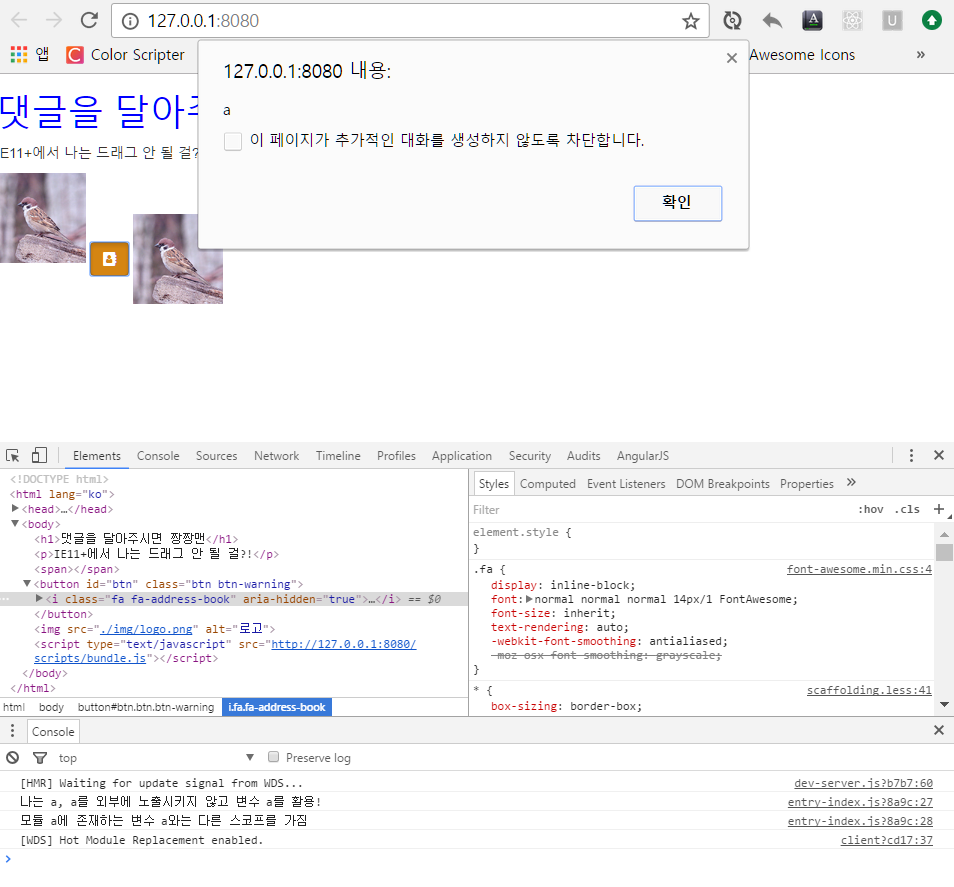Expand the font shorthand property triangle
The width and height of the screenshot is (954, 887).
point(529,599)
